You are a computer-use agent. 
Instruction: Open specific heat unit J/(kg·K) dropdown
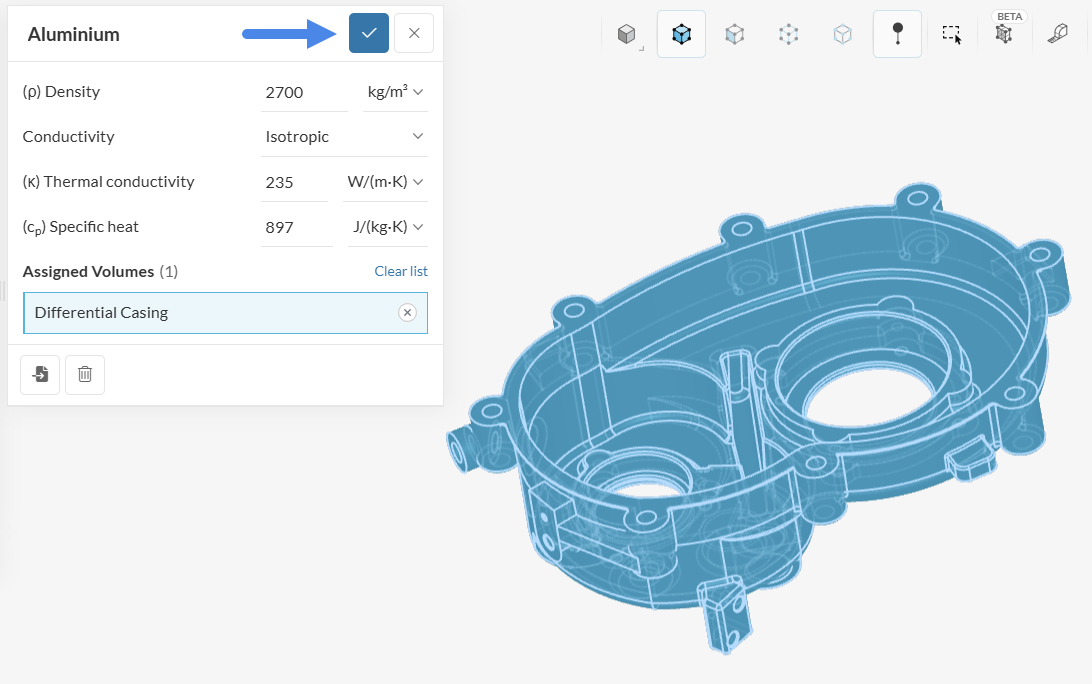pyautogui.click(x=387, y=227)
